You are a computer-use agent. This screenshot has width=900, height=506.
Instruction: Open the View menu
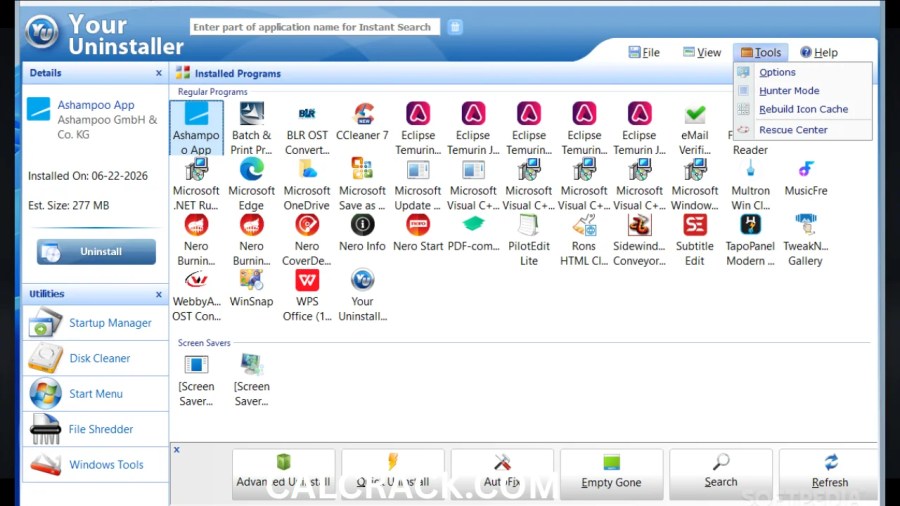point(701,52)
